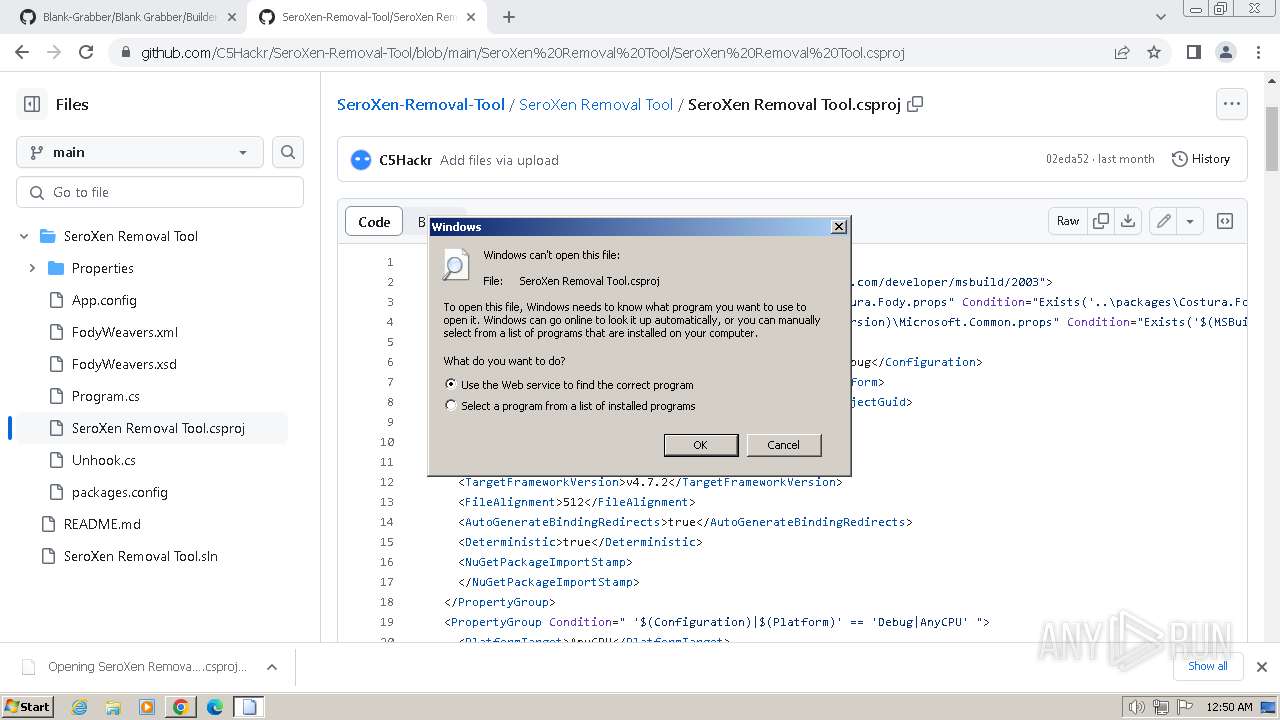This screenshot has height=720, width=1280.
Task: Show all downloads
Action: click(1208, 667)
